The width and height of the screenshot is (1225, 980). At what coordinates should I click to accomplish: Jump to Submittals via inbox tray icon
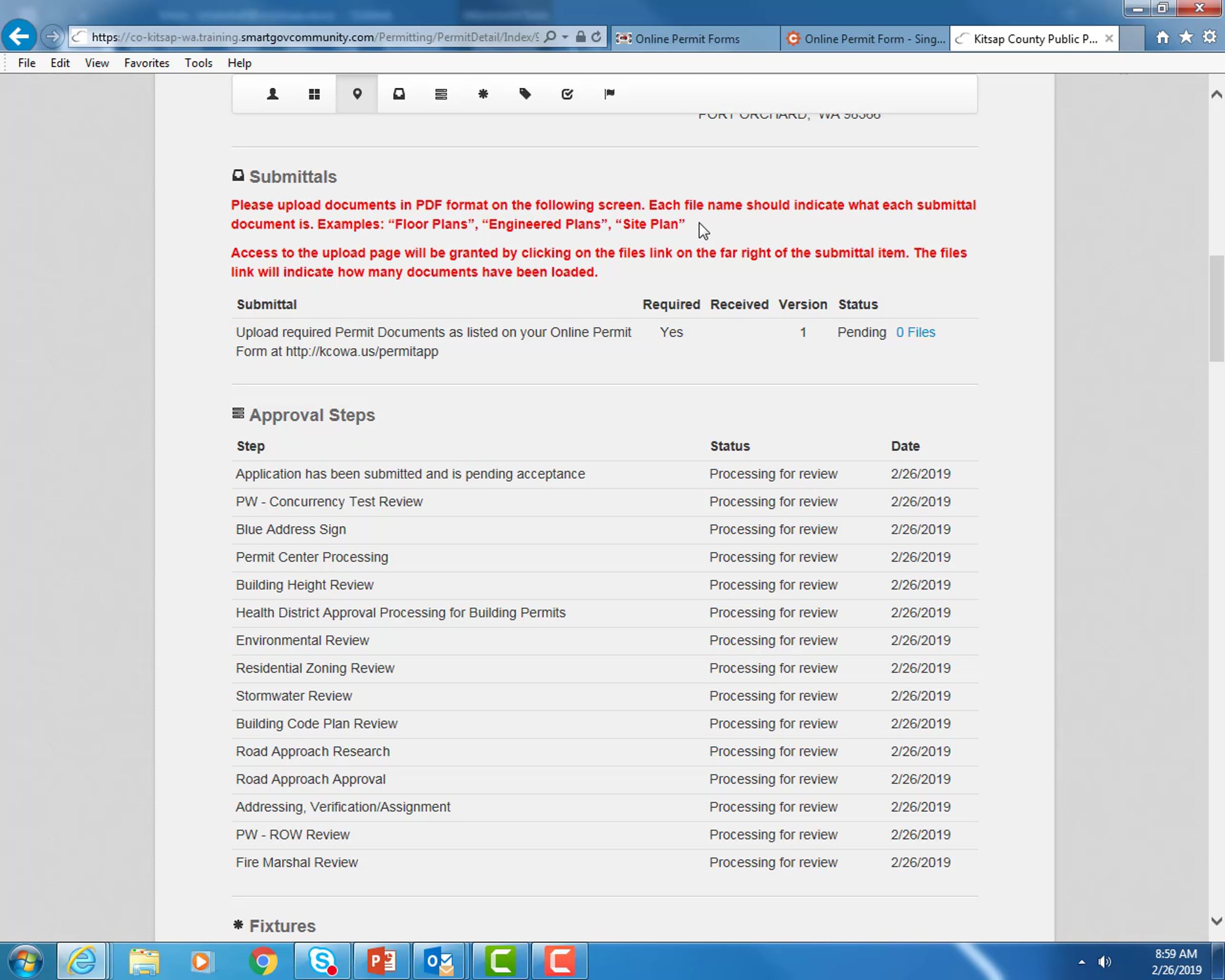click(399, 94)
